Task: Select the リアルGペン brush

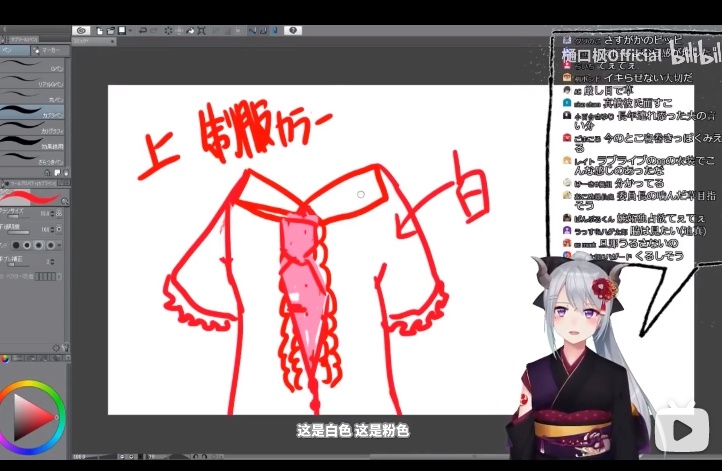Action: pos(32,80)
